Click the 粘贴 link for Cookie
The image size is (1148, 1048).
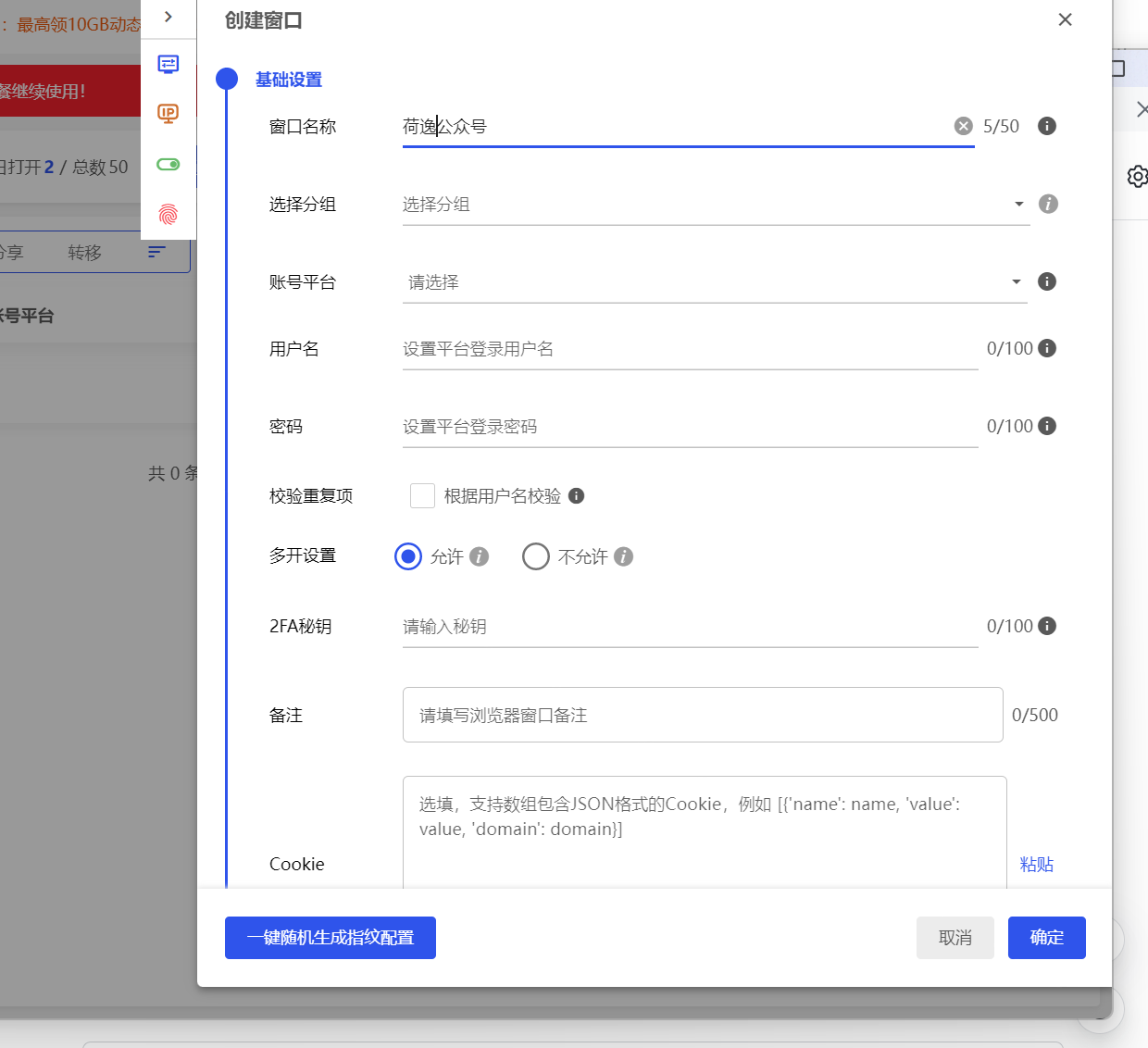(1036, 864)
